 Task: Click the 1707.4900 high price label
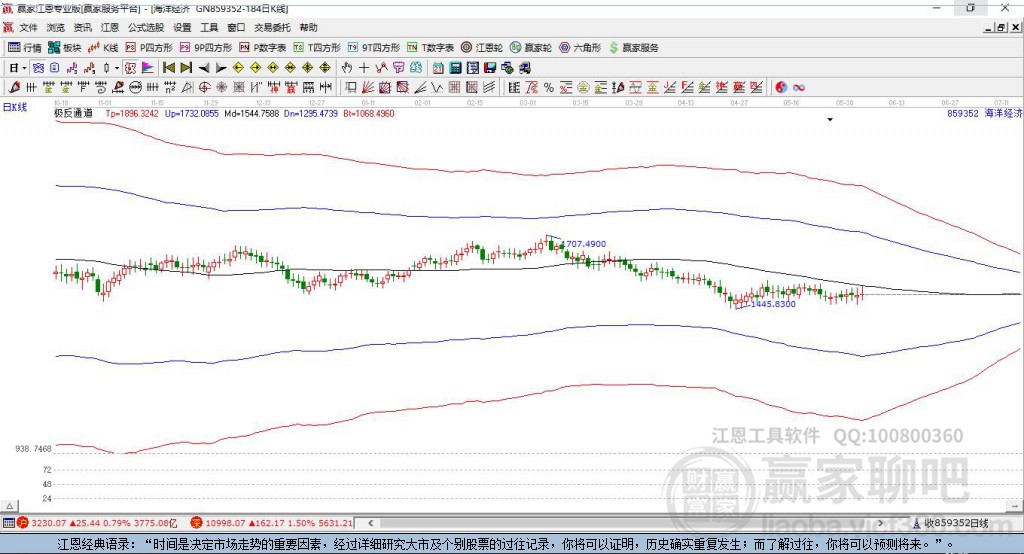point(584,244)
